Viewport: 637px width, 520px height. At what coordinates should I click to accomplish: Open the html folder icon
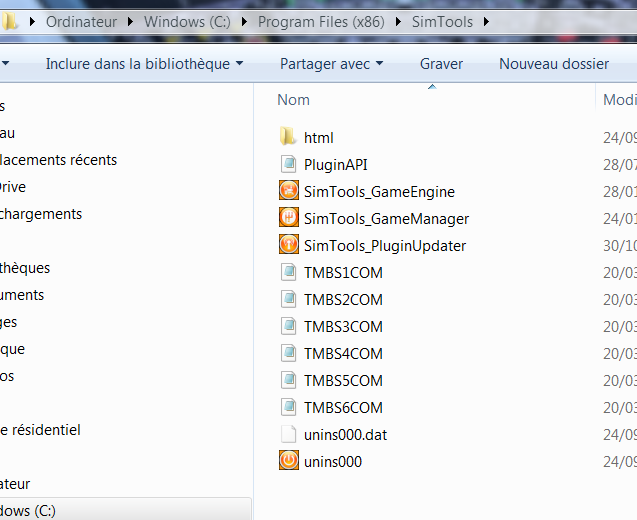pos(288,137)
